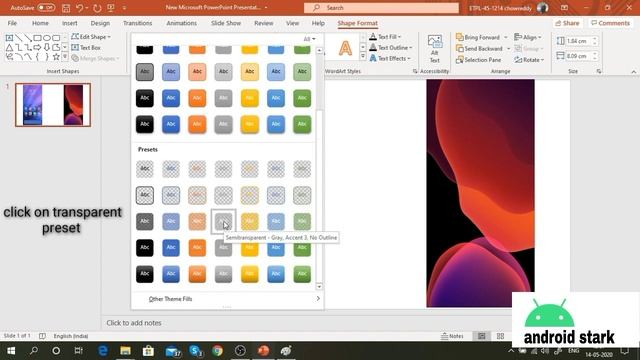This screenshot has width=640, height=360.
Task: Click the Alt Text button
Action: pos(435,49)
